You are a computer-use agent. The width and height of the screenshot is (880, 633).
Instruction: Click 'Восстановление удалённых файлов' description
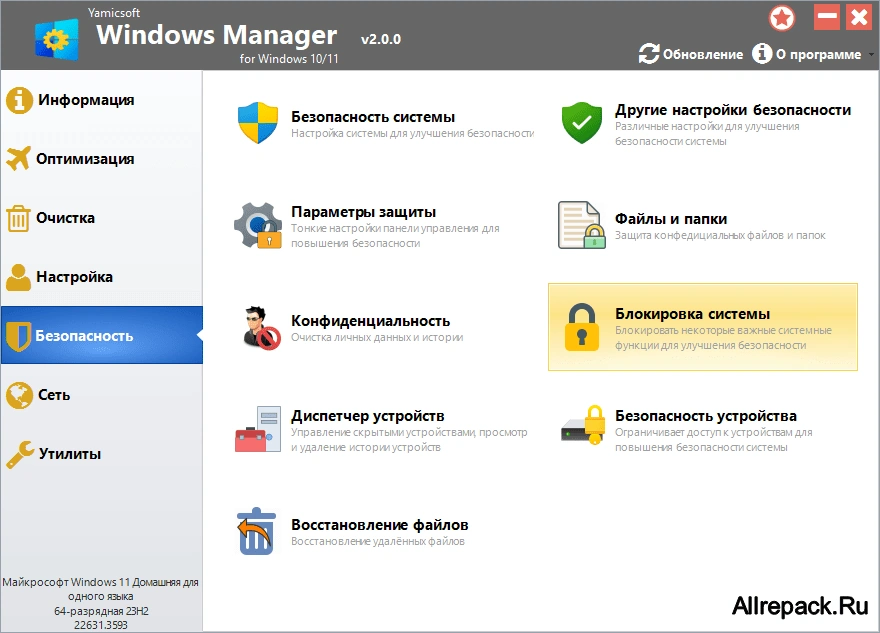coord(378,542)
